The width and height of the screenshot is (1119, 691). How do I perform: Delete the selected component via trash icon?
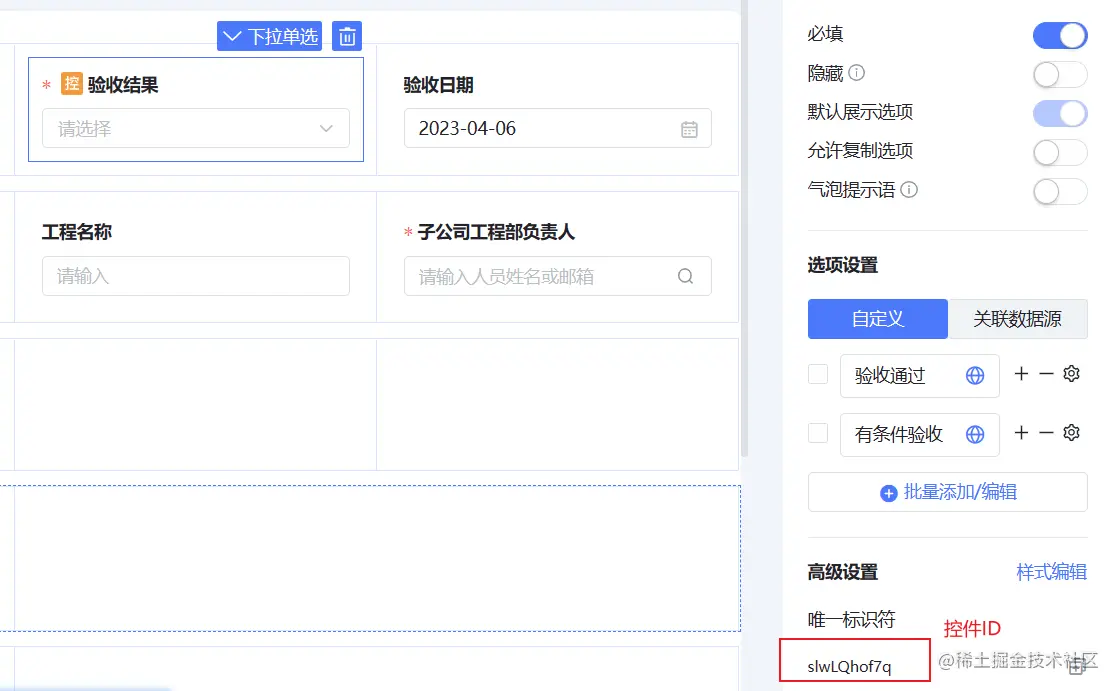[347, 36]
